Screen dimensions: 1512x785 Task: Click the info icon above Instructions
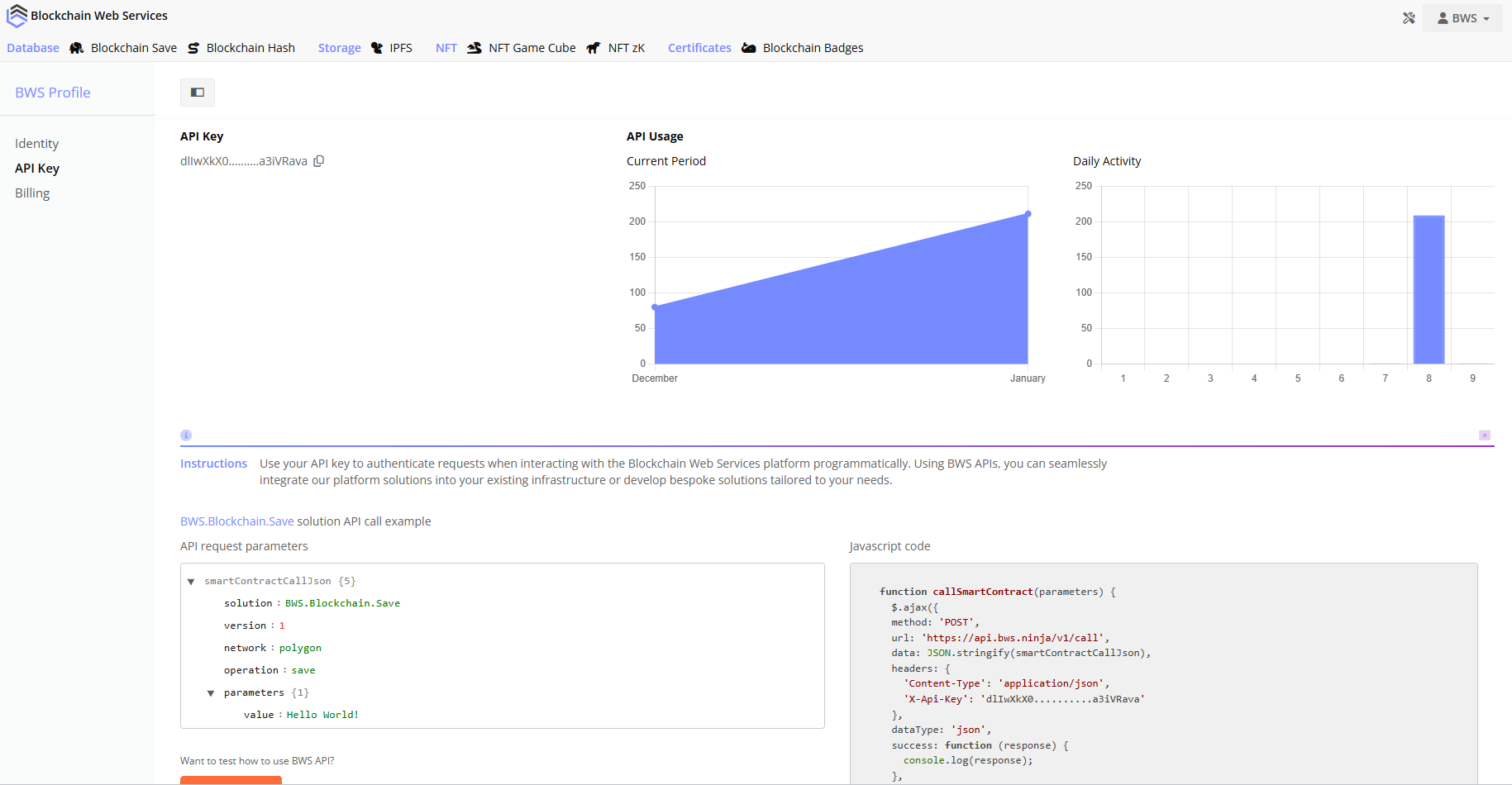coord(186,435)
